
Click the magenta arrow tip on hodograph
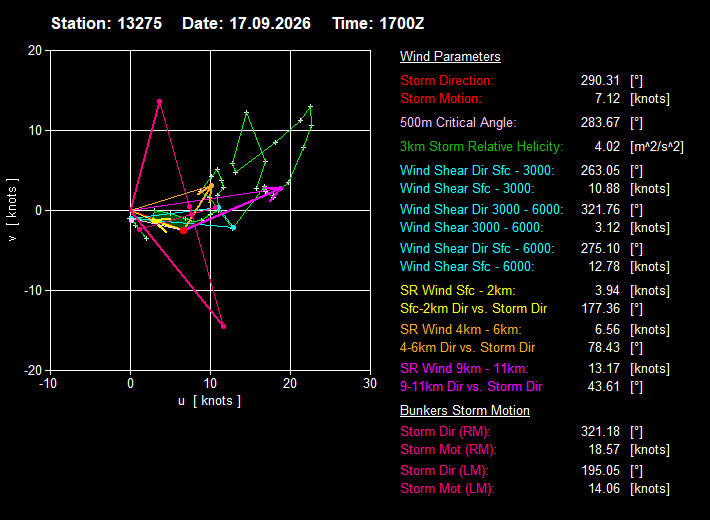click(281, 188)
